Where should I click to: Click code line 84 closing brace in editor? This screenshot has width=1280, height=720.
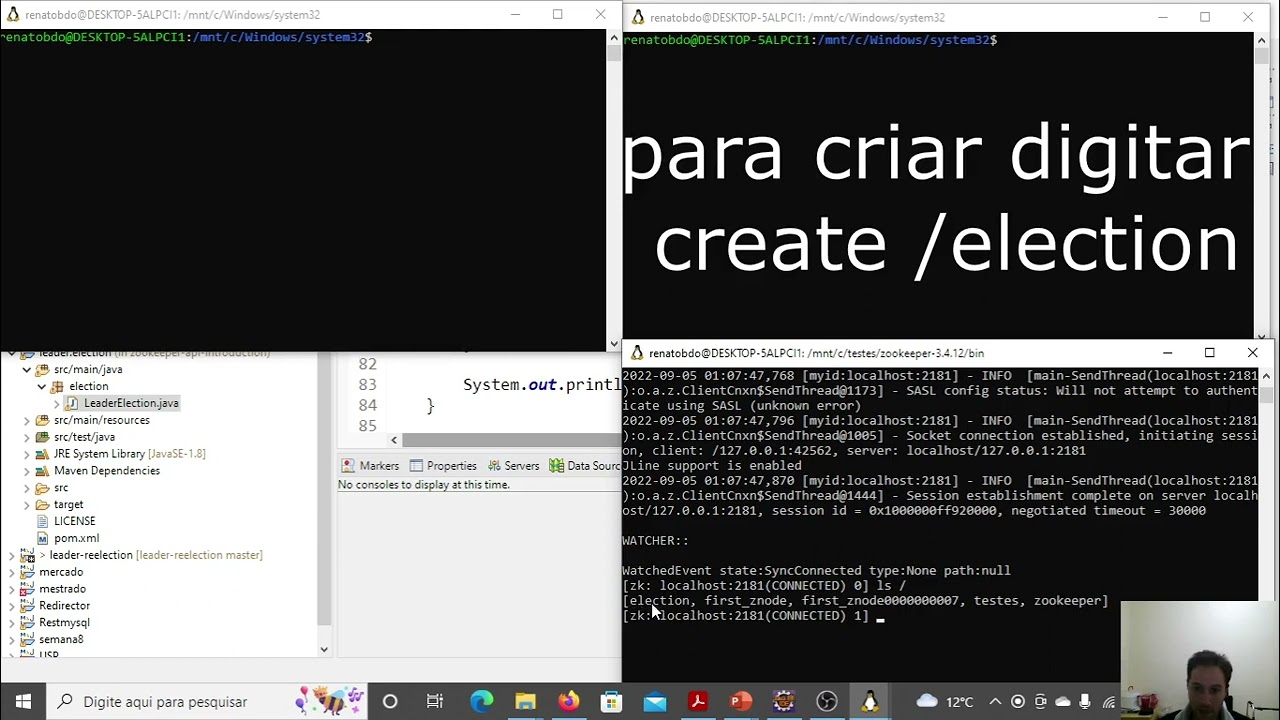click(430, 405)
